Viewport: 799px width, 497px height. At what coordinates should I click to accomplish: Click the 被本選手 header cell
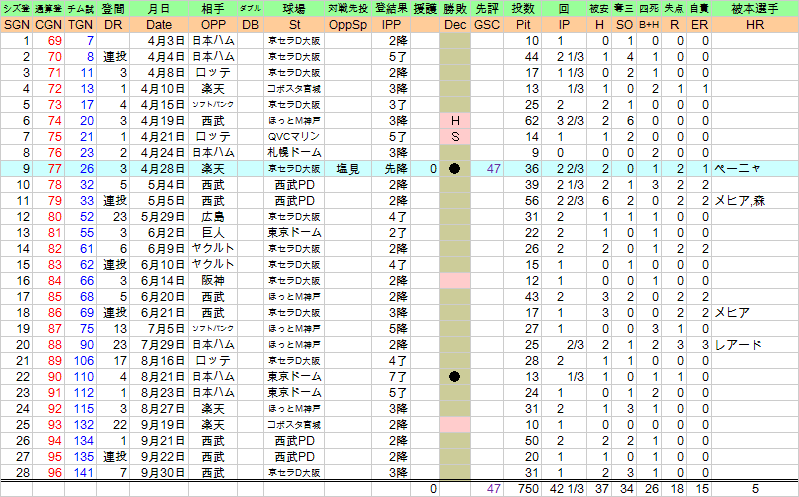coord(755,9)
